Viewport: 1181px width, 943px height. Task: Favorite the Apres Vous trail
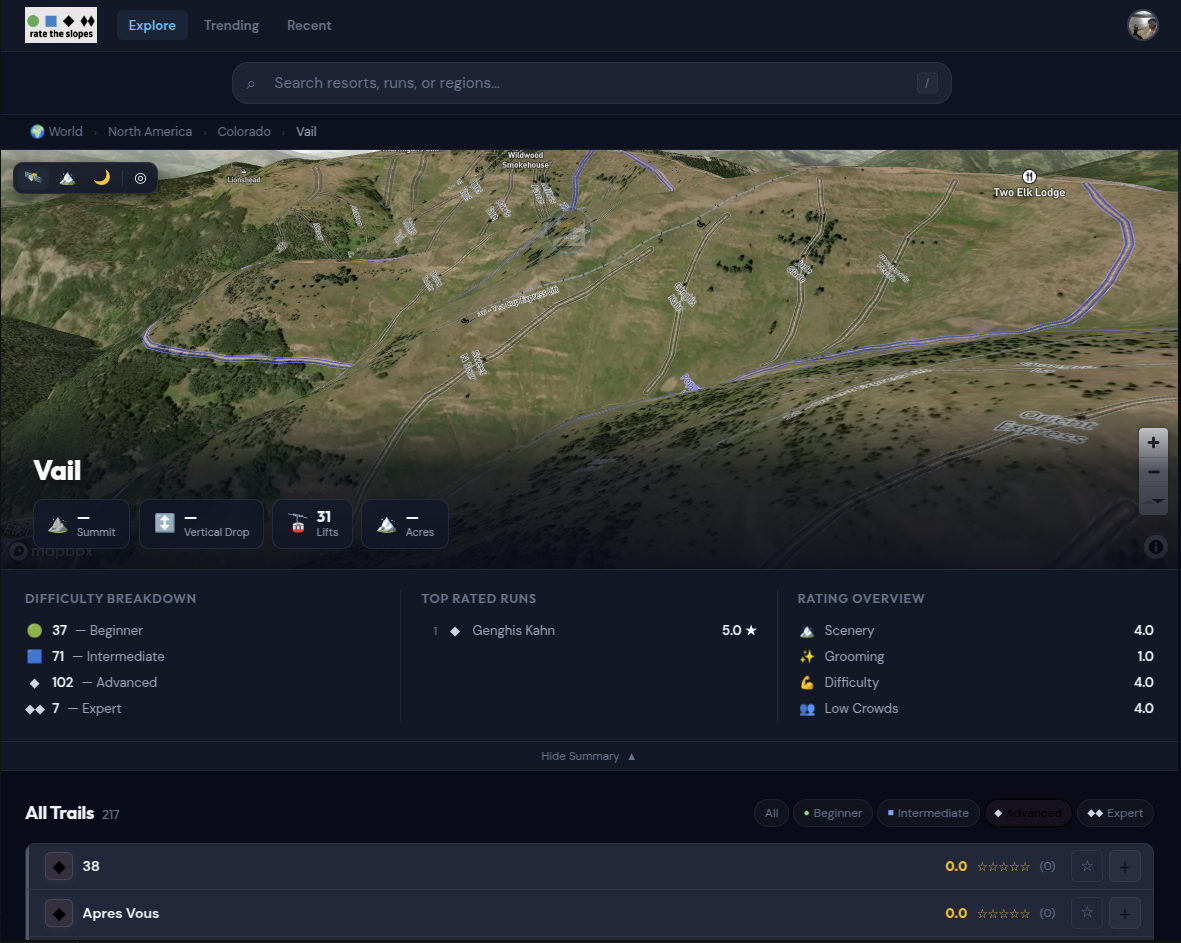[1087, 913]
